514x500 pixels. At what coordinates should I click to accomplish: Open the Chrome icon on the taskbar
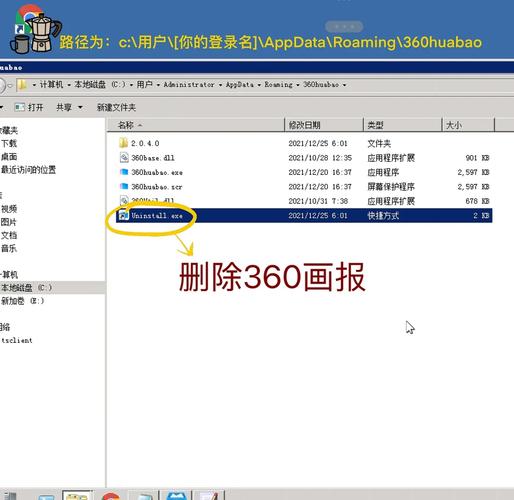click(x=111, y=496)
